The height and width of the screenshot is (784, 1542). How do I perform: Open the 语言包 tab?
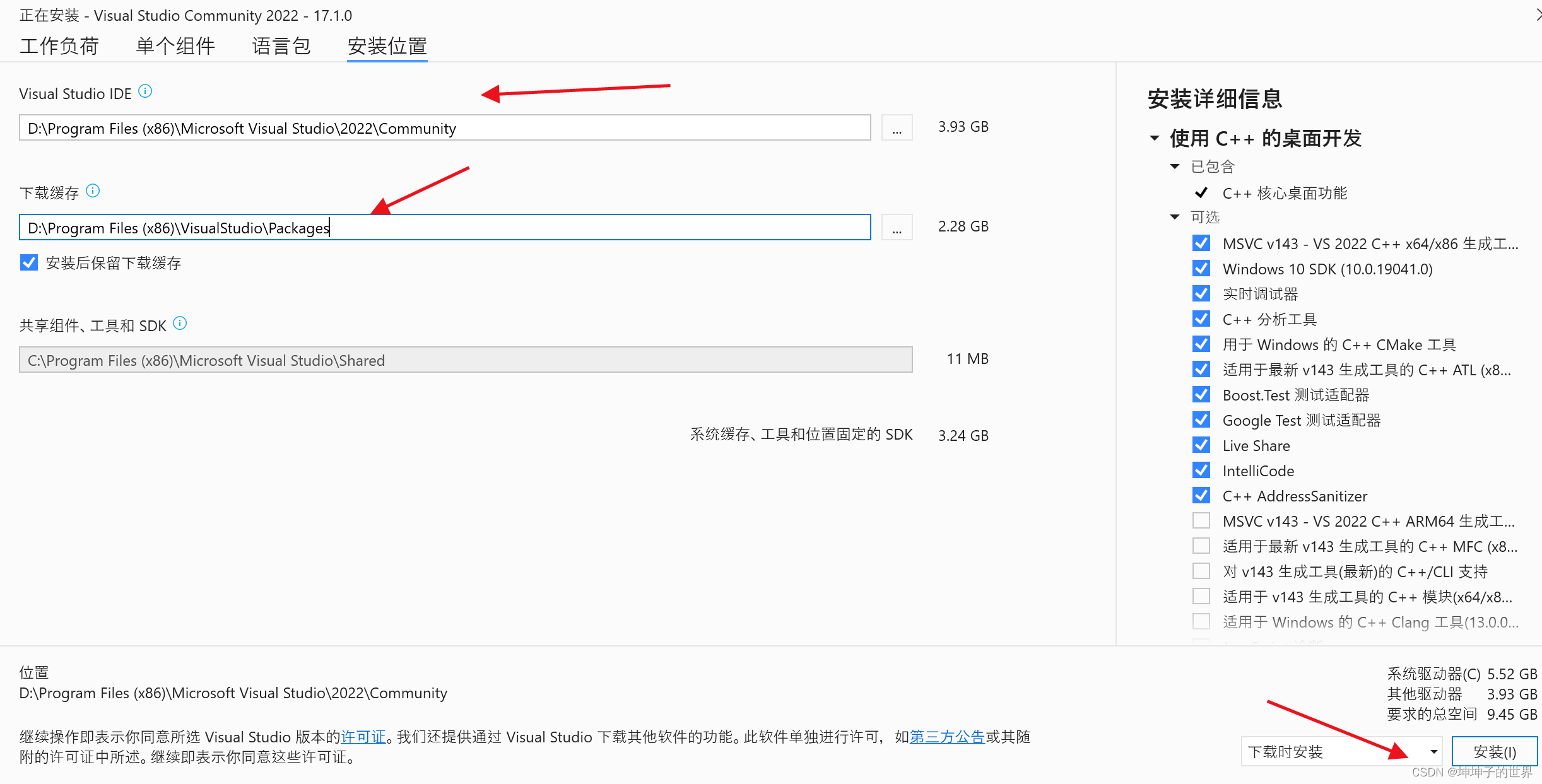point(281,46)
